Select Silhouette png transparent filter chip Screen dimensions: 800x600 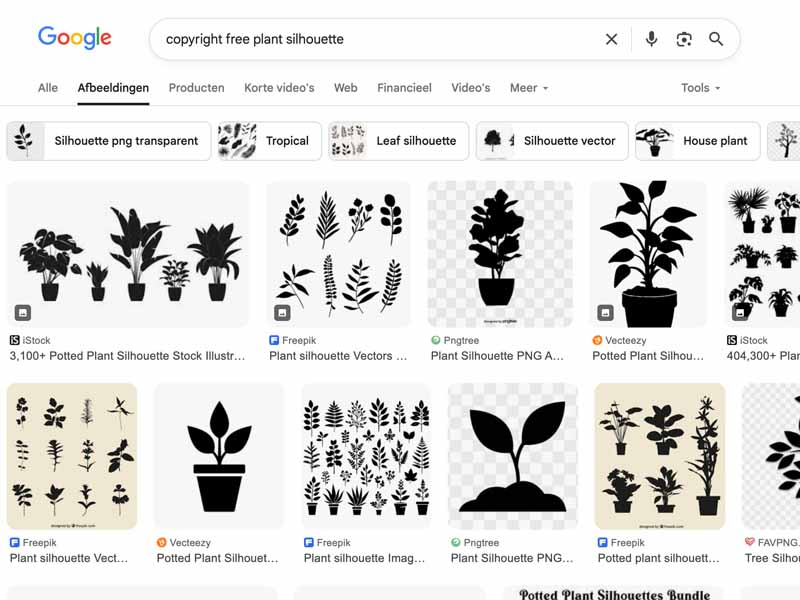(109, 141)
